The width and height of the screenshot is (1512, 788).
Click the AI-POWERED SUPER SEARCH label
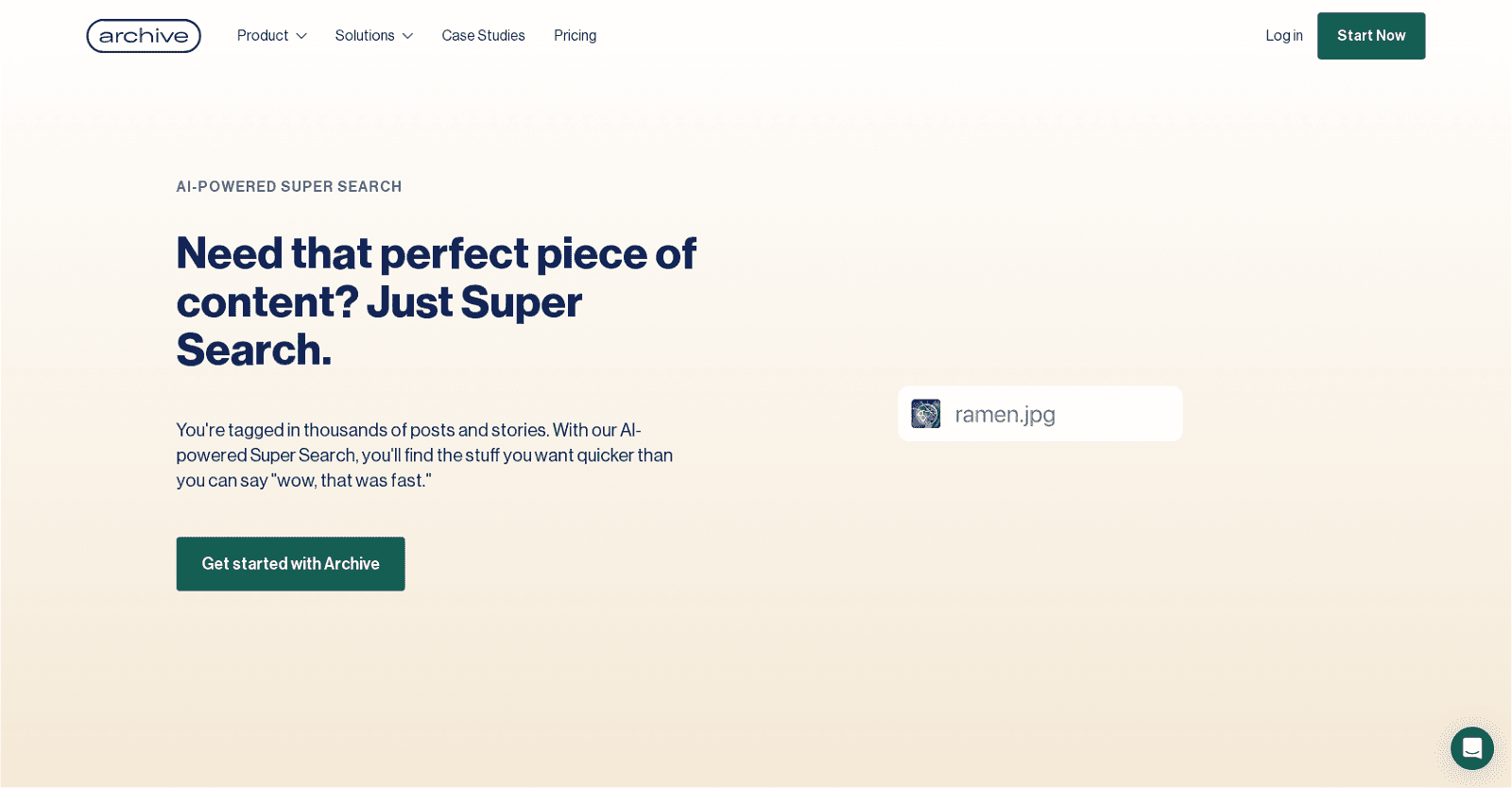pos(288,187)
